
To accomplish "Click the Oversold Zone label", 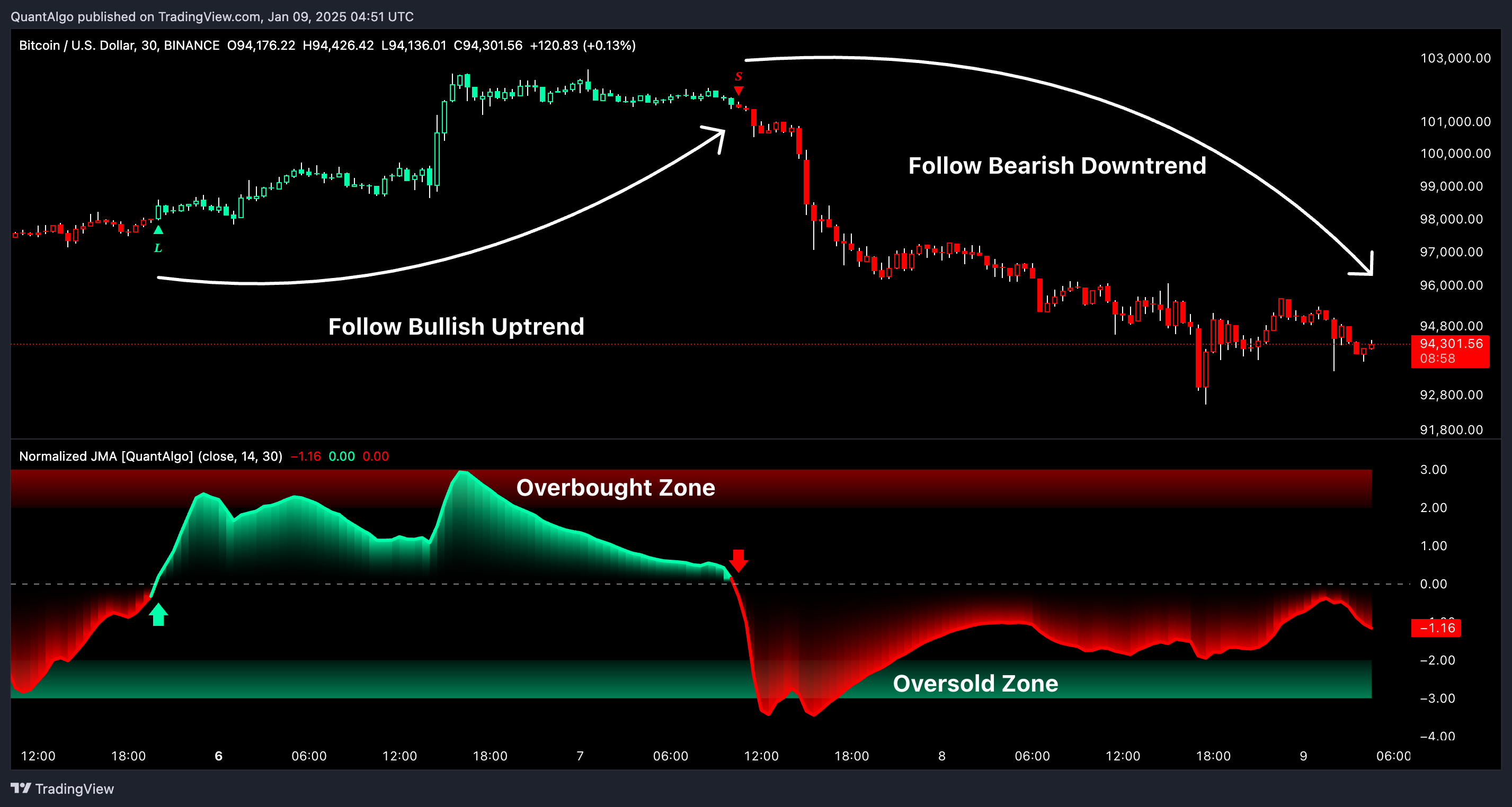I will (975, 683).
